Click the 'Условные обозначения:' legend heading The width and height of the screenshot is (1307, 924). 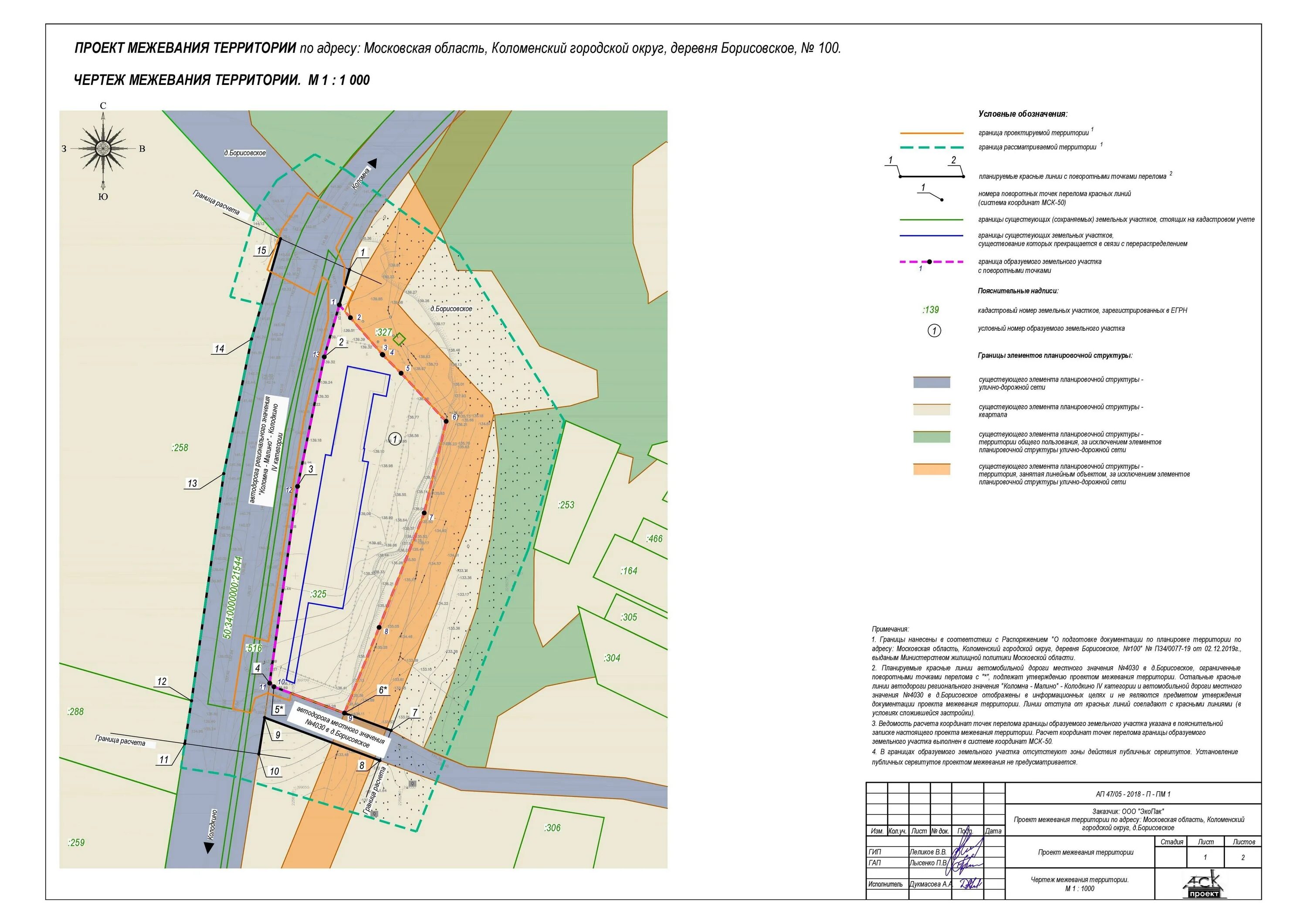[x=1023, y=115]
